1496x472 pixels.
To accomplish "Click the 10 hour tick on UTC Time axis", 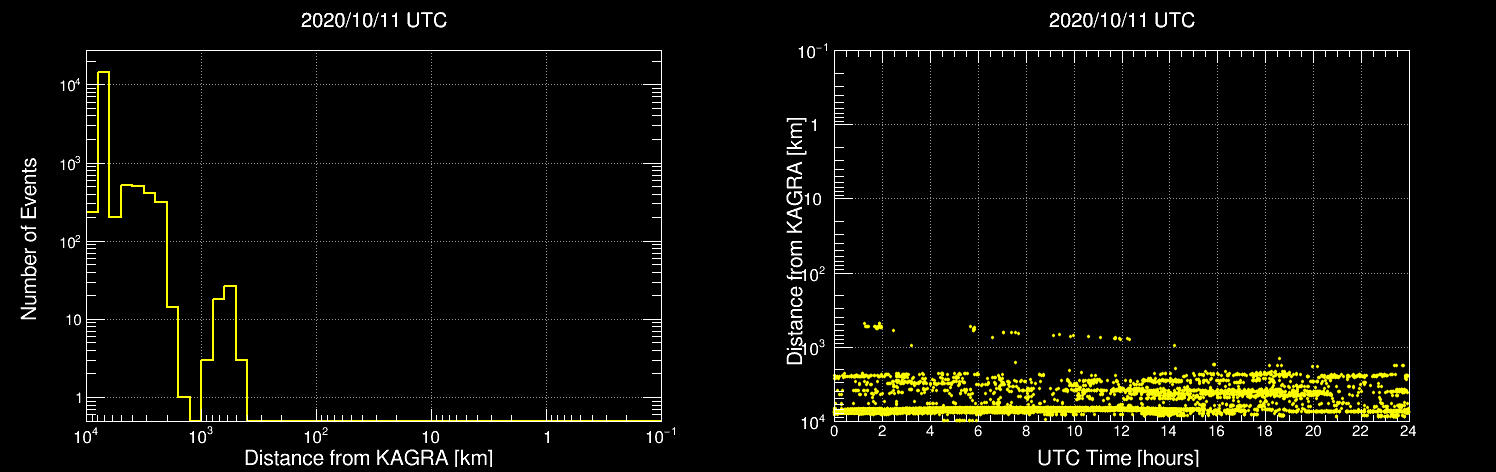I will (x=1074, y=431).
